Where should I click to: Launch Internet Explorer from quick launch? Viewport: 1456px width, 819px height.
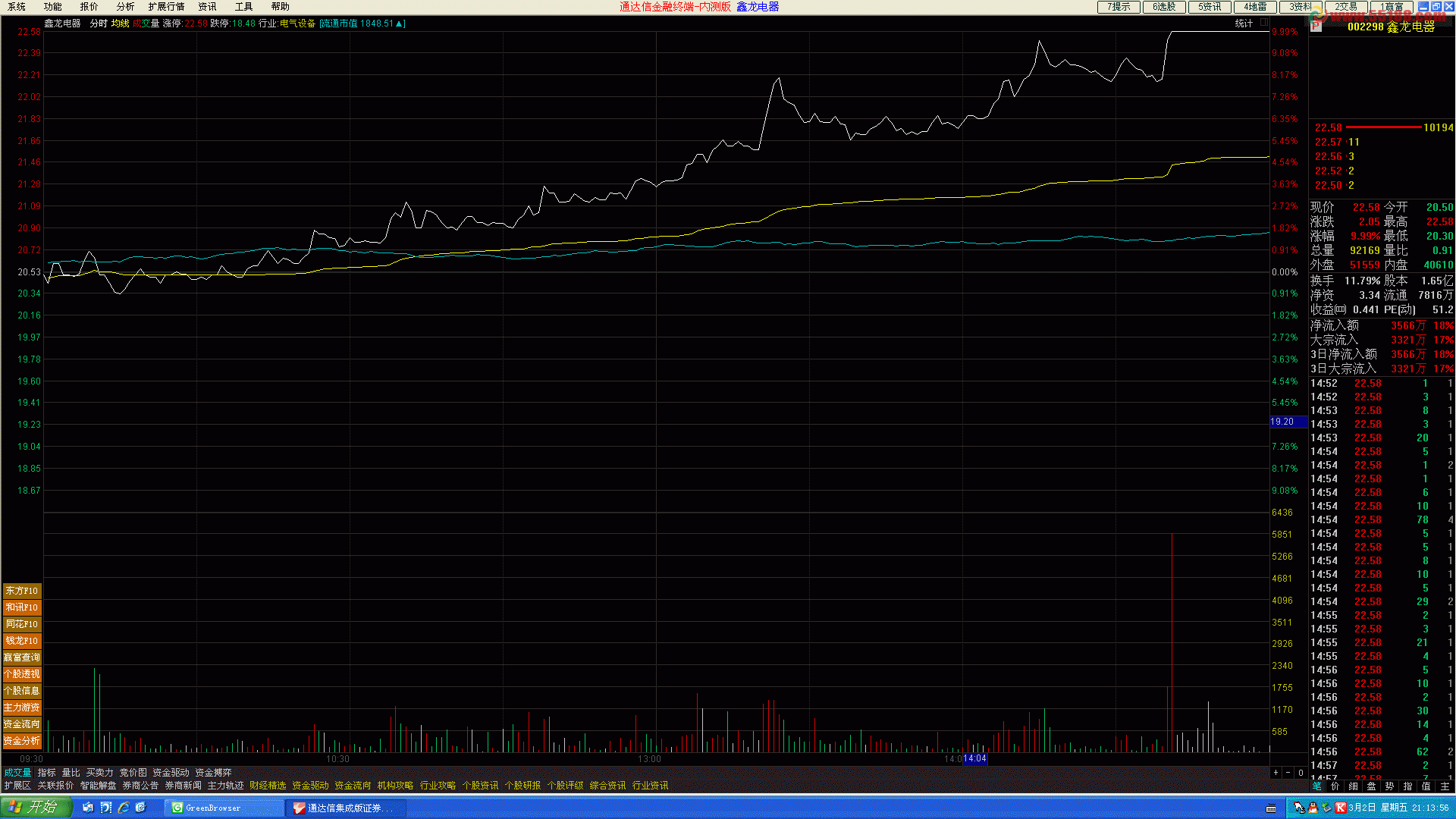coord(124,808)
